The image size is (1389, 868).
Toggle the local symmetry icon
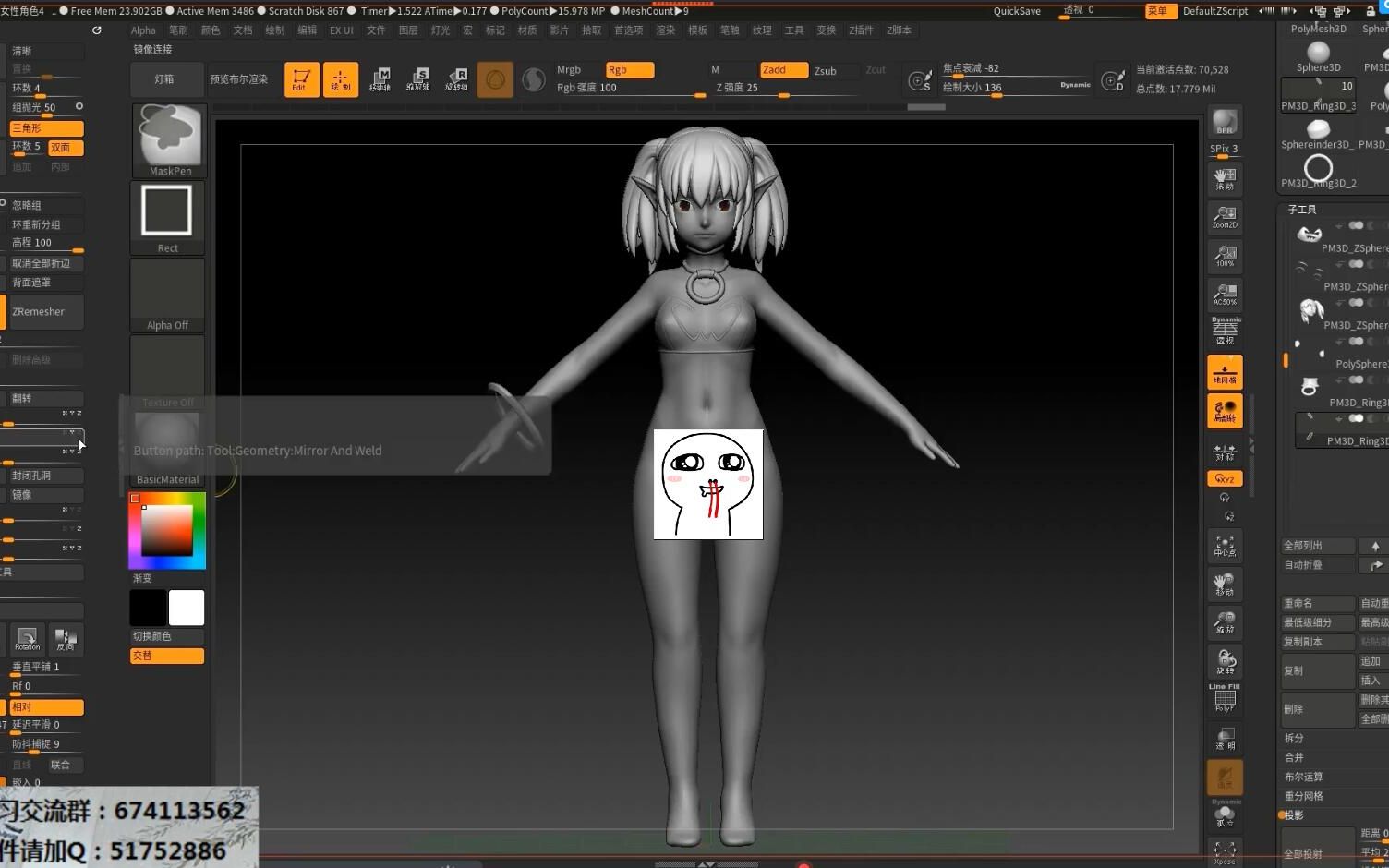[x=1225, y=411]
